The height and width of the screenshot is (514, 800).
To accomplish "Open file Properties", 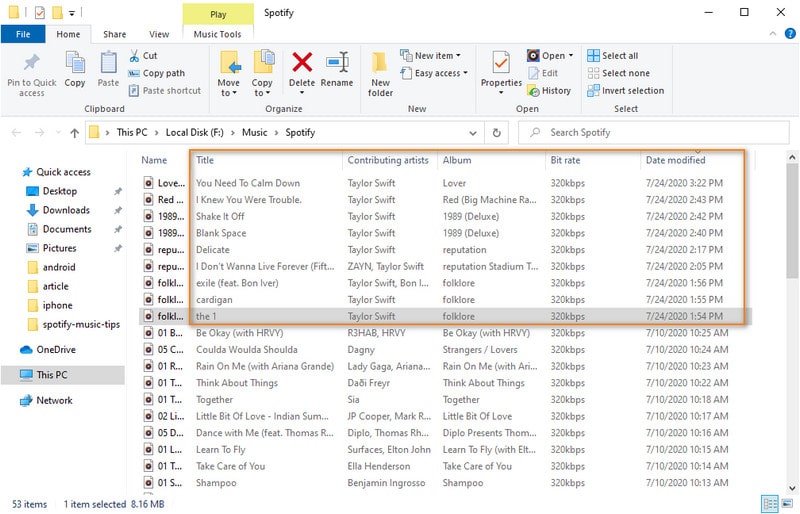I will [x=501, y=73].
